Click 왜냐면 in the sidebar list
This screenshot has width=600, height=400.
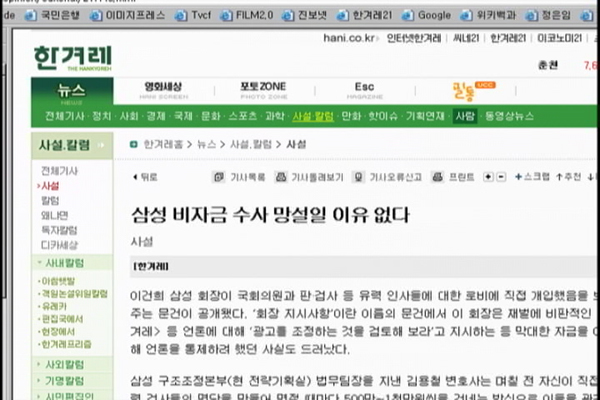click(53, 215)
